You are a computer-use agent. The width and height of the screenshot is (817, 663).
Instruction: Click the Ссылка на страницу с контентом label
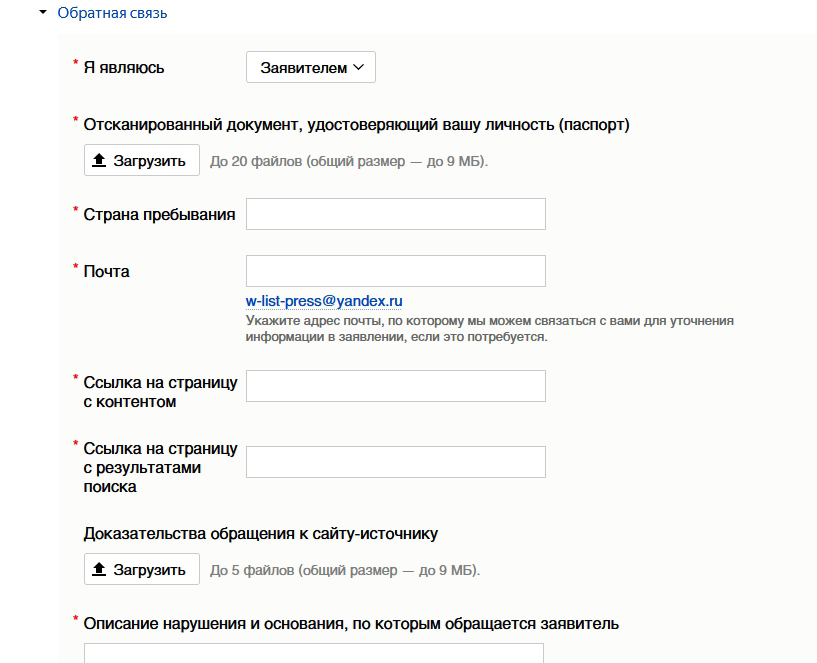[x=160, y=392]
